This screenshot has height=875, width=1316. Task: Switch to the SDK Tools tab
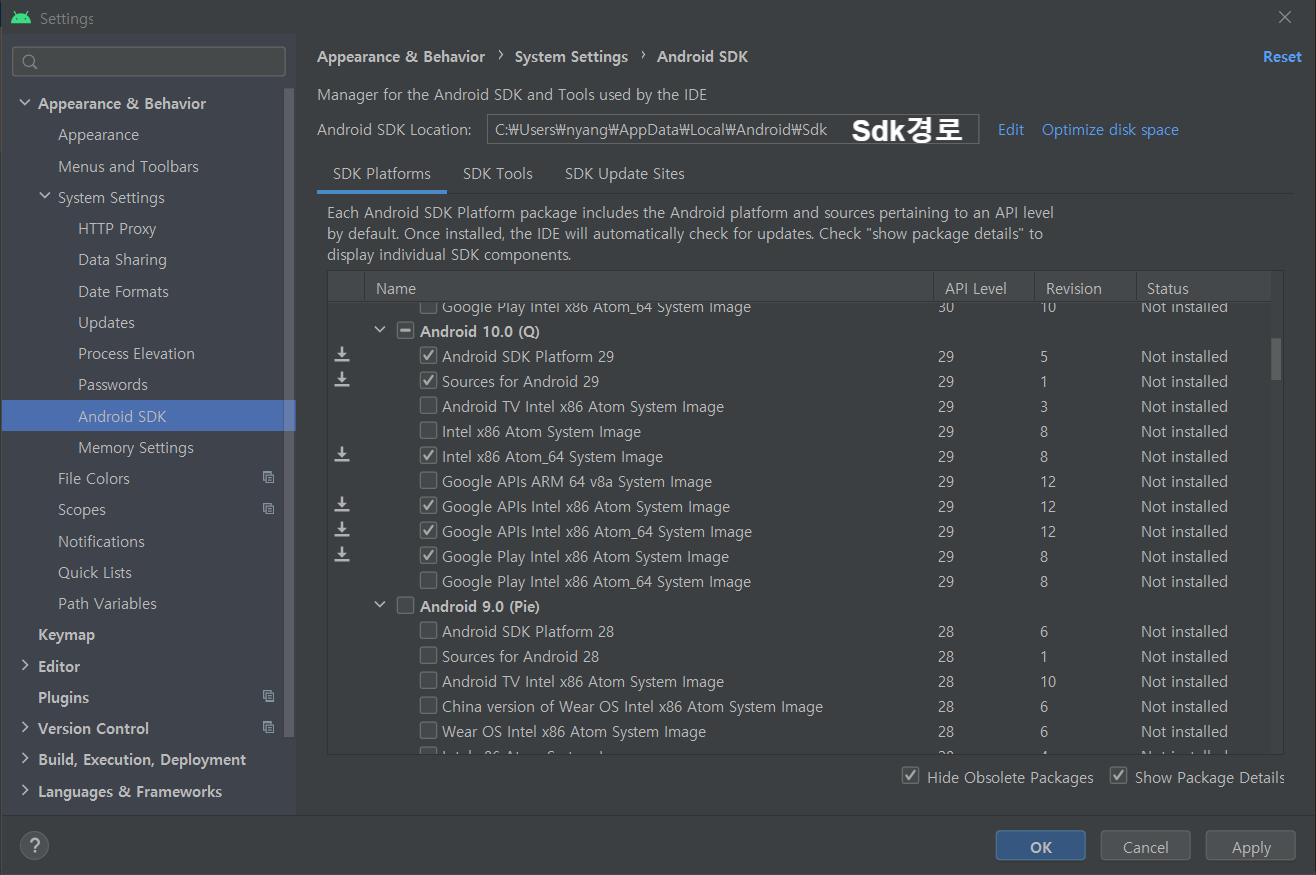point(498,173)
